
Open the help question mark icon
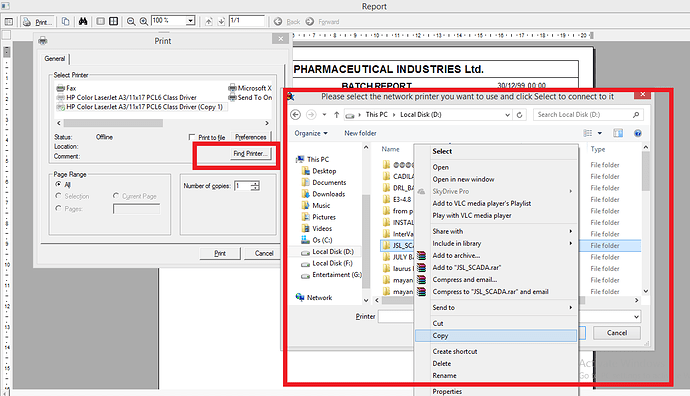(637, 133)
